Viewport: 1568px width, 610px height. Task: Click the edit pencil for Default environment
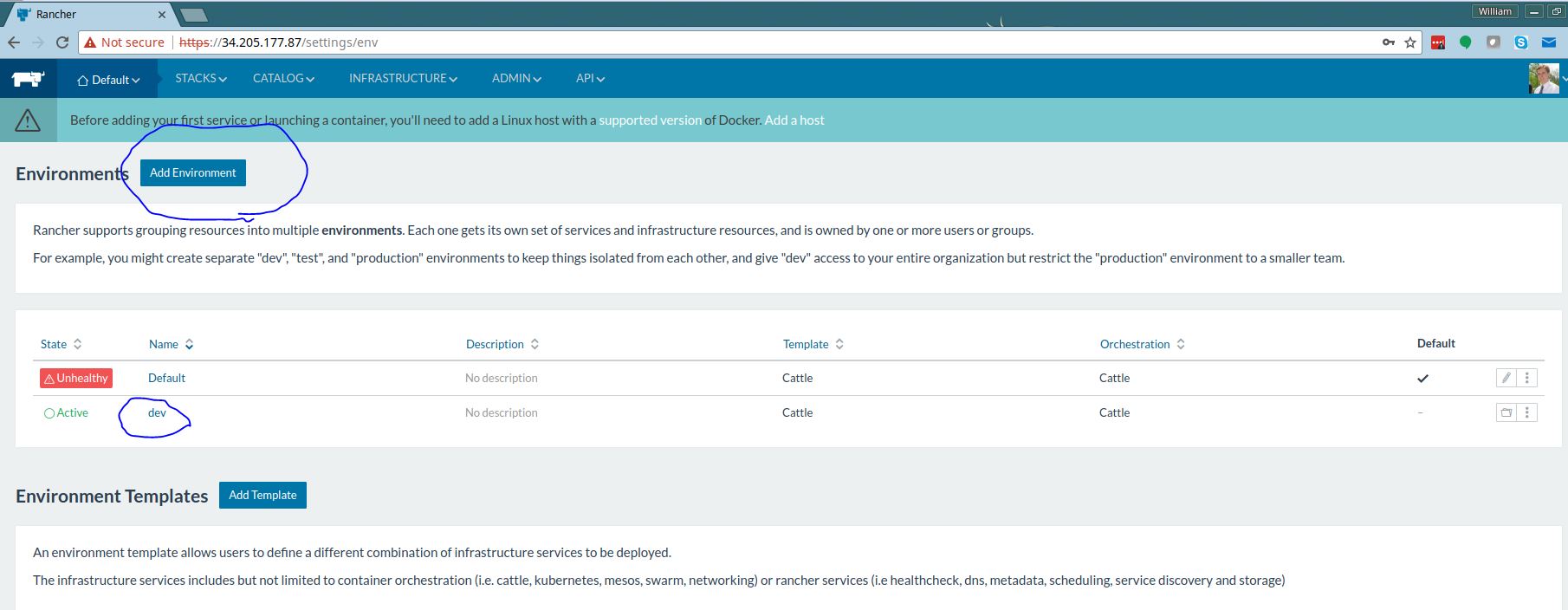1506,378
